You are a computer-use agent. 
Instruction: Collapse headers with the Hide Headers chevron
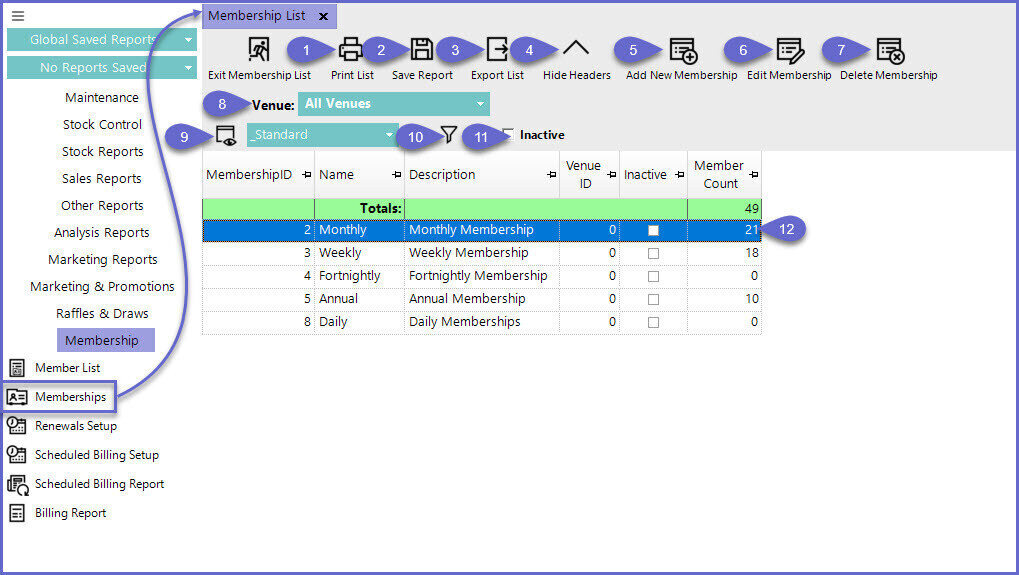click(576, 50)
